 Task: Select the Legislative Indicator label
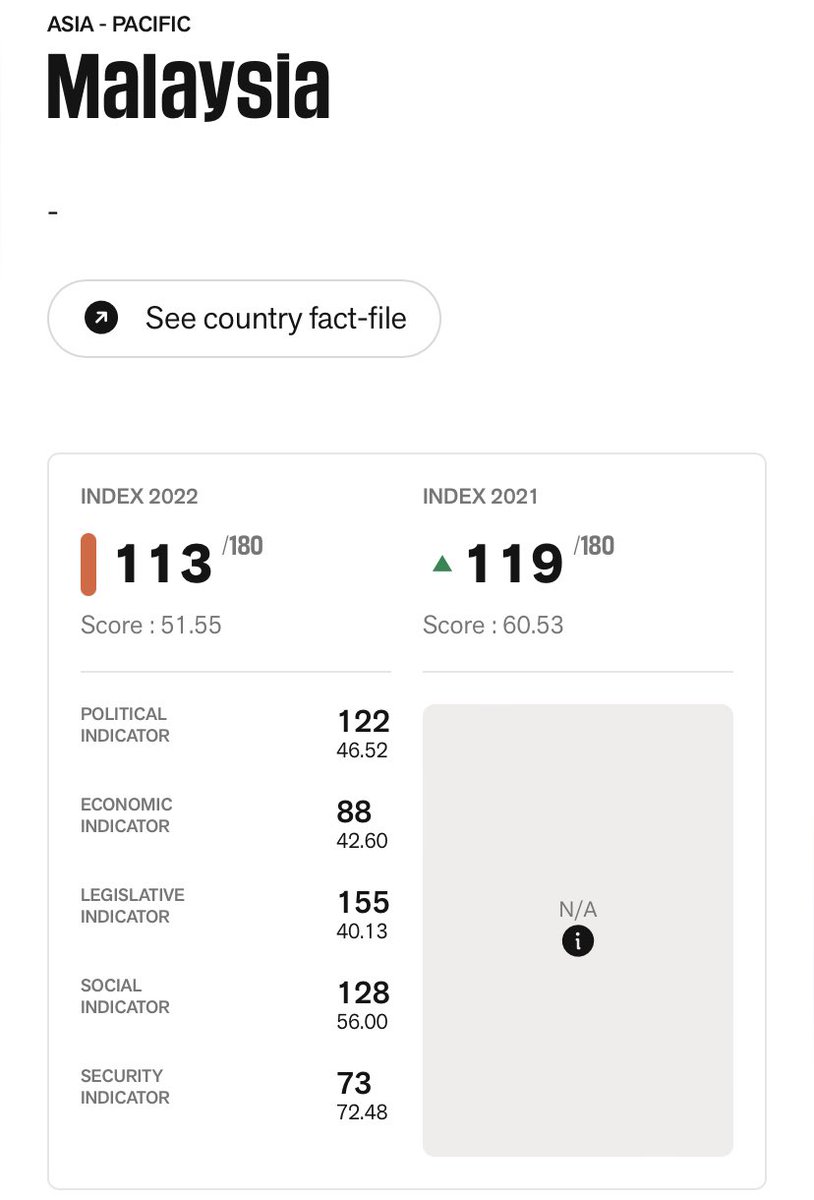pyautogui.click(x=133, y=905)
